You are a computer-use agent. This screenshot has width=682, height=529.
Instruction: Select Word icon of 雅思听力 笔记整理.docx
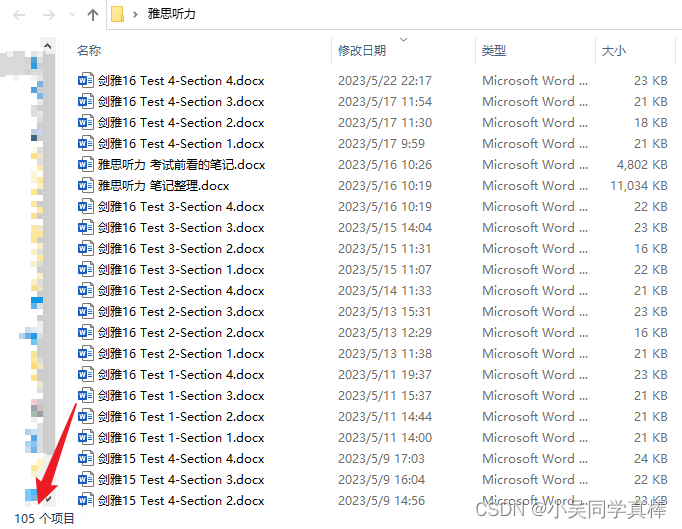86,185
